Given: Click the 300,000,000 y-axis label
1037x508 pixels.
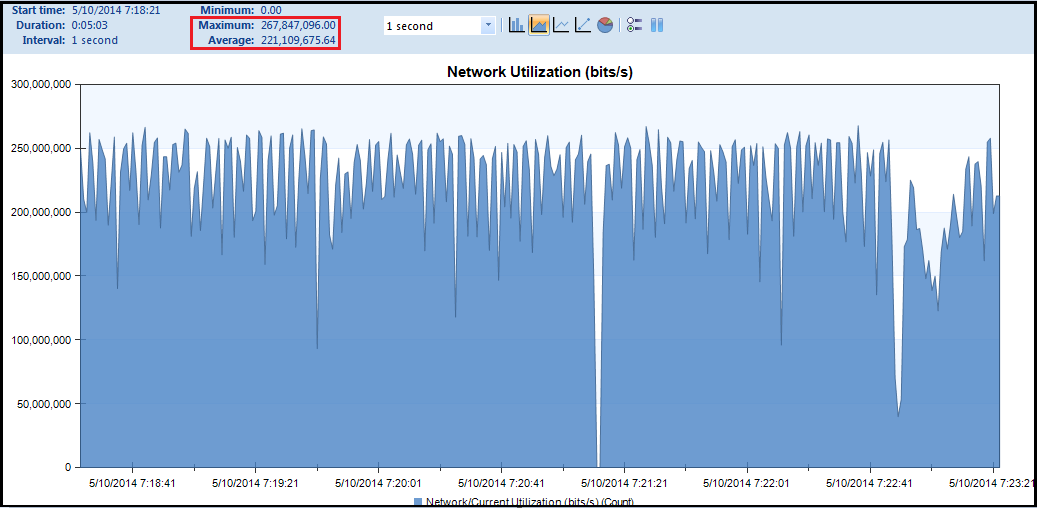Looking at the screenshot, I should (x=40, y=85).
